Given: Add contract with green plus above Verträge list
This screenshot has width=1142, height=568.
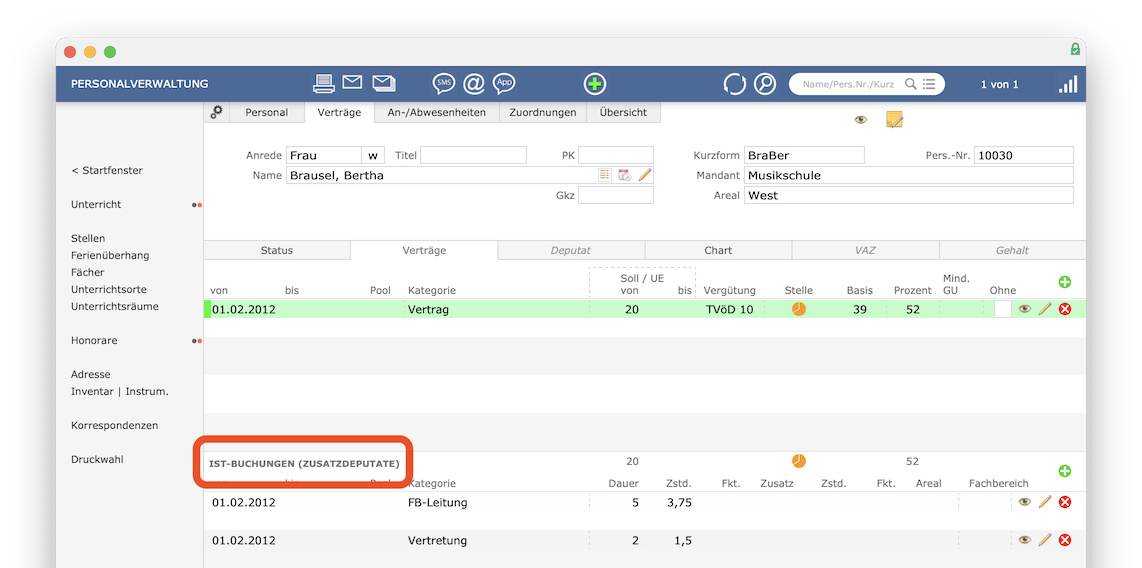Looking at the screenshot, I should [x=1065, y=282].
